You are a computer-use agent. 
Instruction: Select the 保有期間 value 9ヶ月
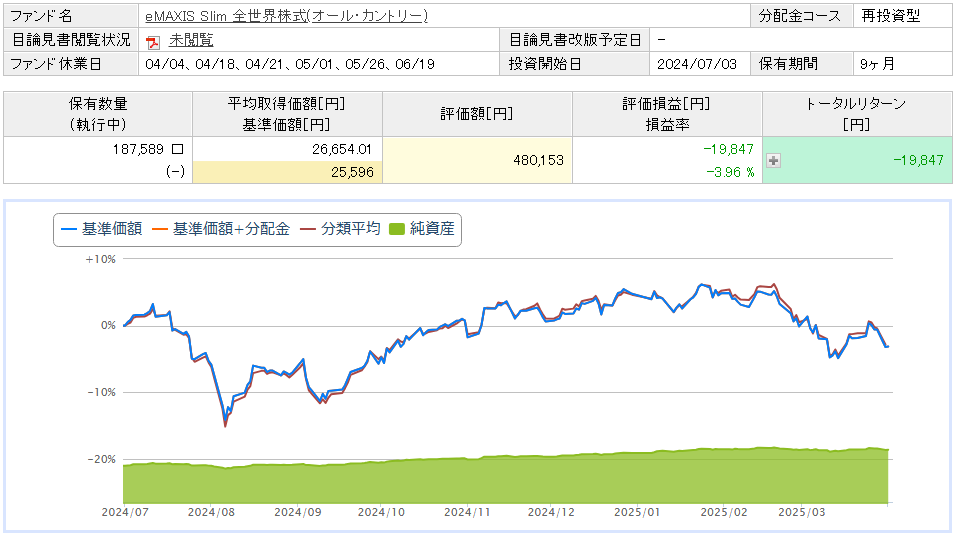coord(877,64)
